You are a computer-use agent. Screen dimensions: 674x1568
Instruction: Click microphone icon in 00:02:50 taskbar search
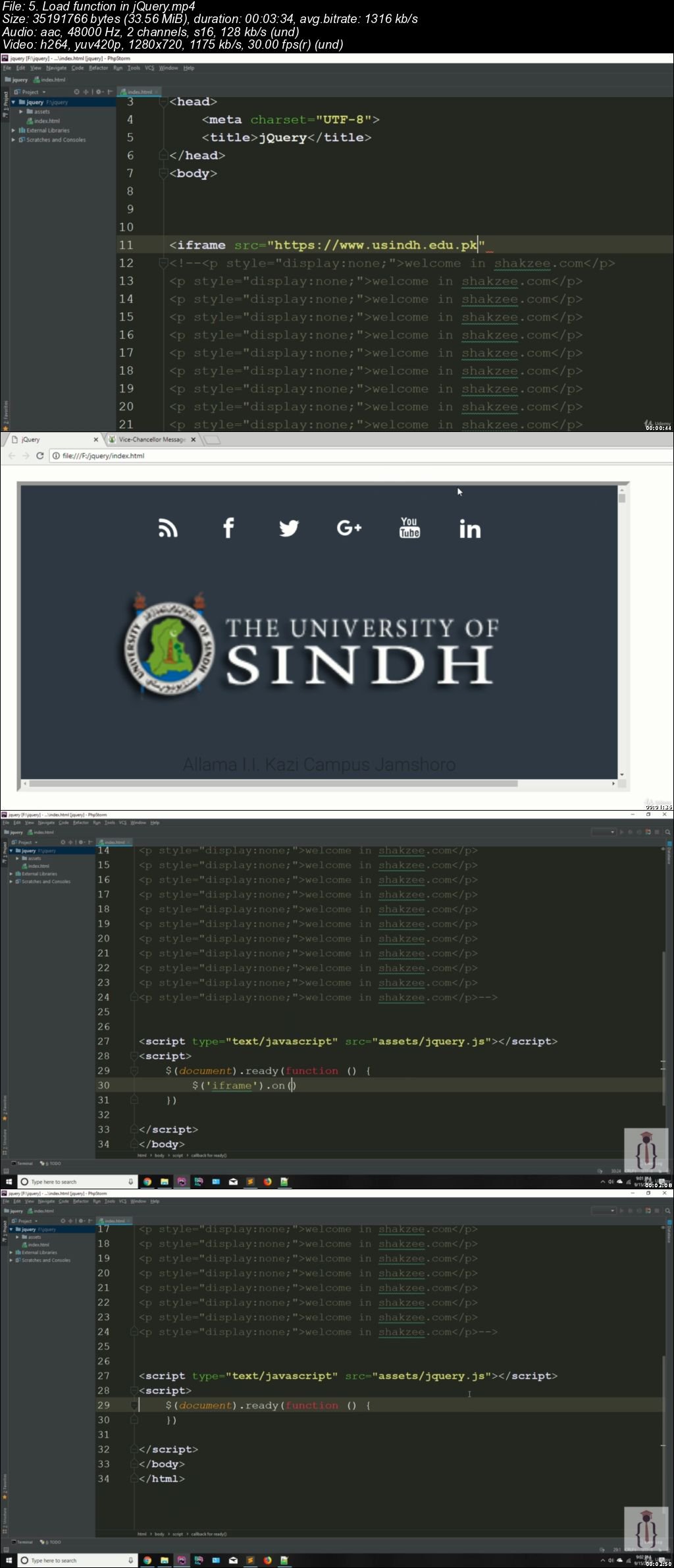[x=130, y=1560]
